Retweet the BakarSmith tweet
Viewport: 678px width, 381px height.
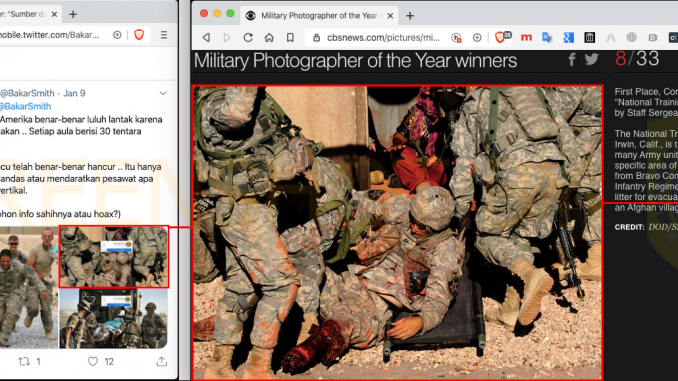click(x=24, y=361)
